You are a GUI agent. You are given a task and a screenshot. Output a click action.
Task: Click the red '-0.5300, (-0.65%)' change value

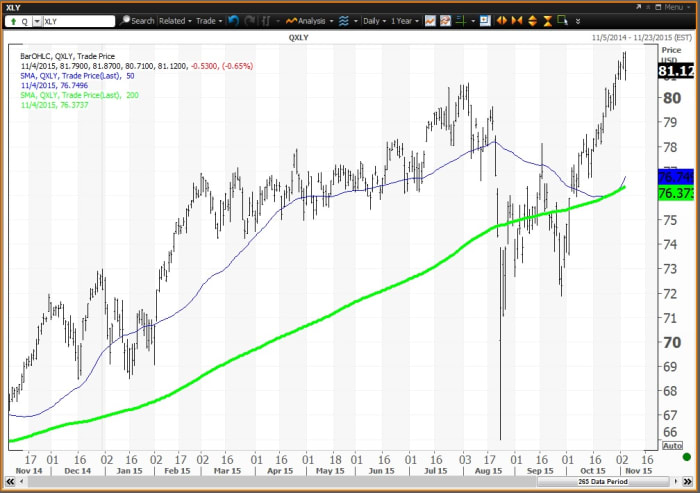click(222, 66)
